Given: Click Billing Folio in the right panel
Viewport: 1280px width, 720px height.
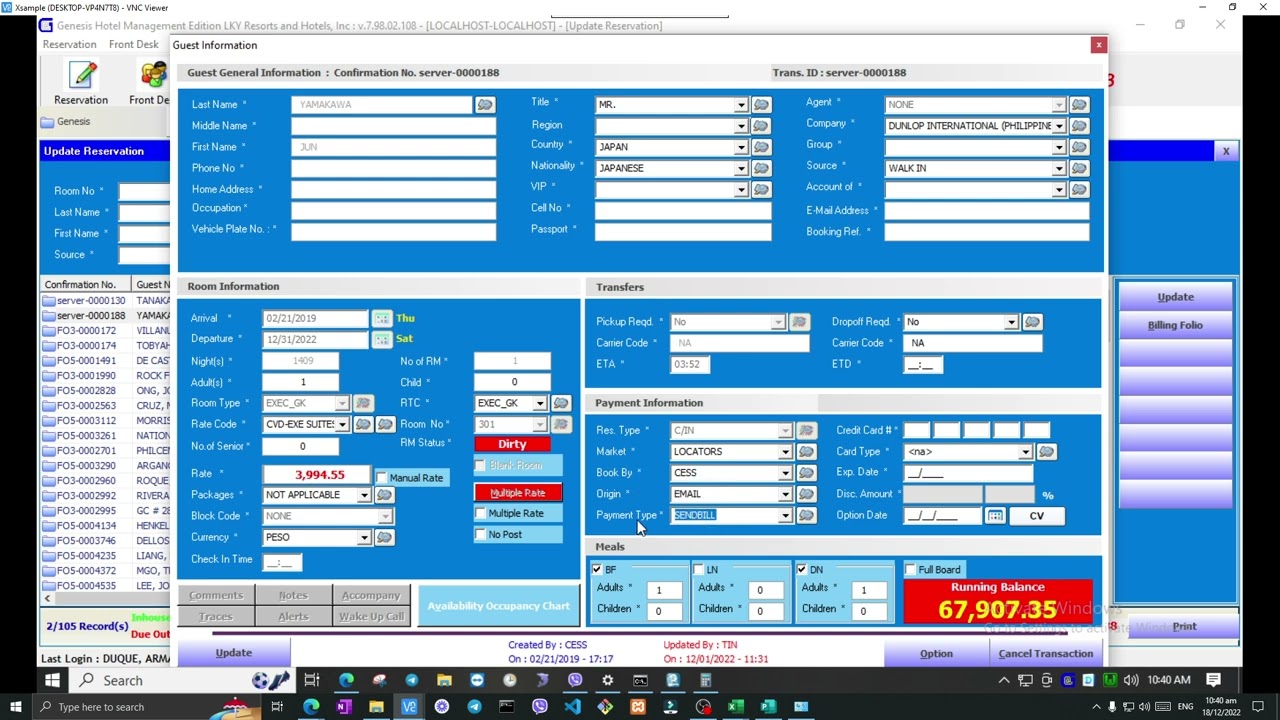Looking at the screenshot, I should [x=1175, y=325].
